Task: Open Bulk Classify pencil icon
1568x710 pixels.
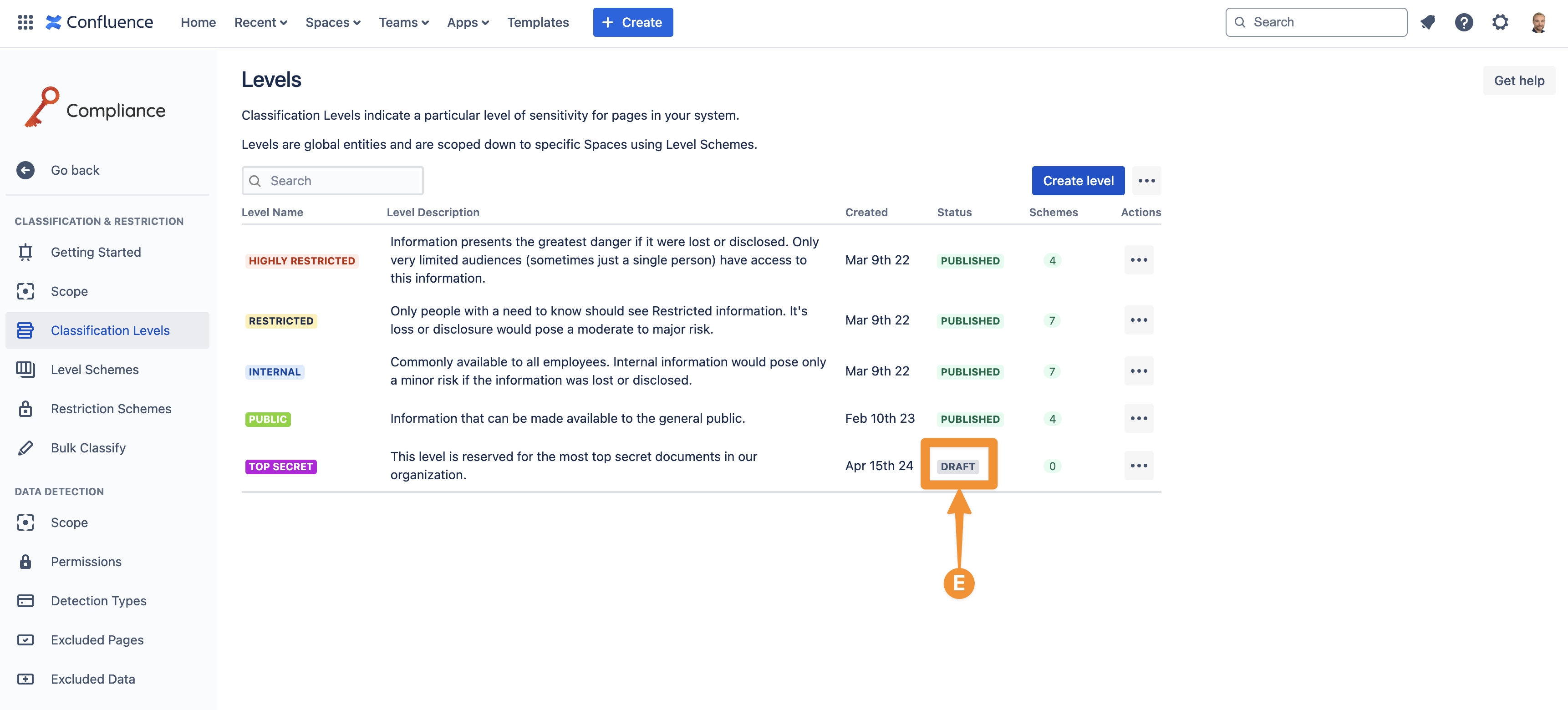Action: coord(25,448)
